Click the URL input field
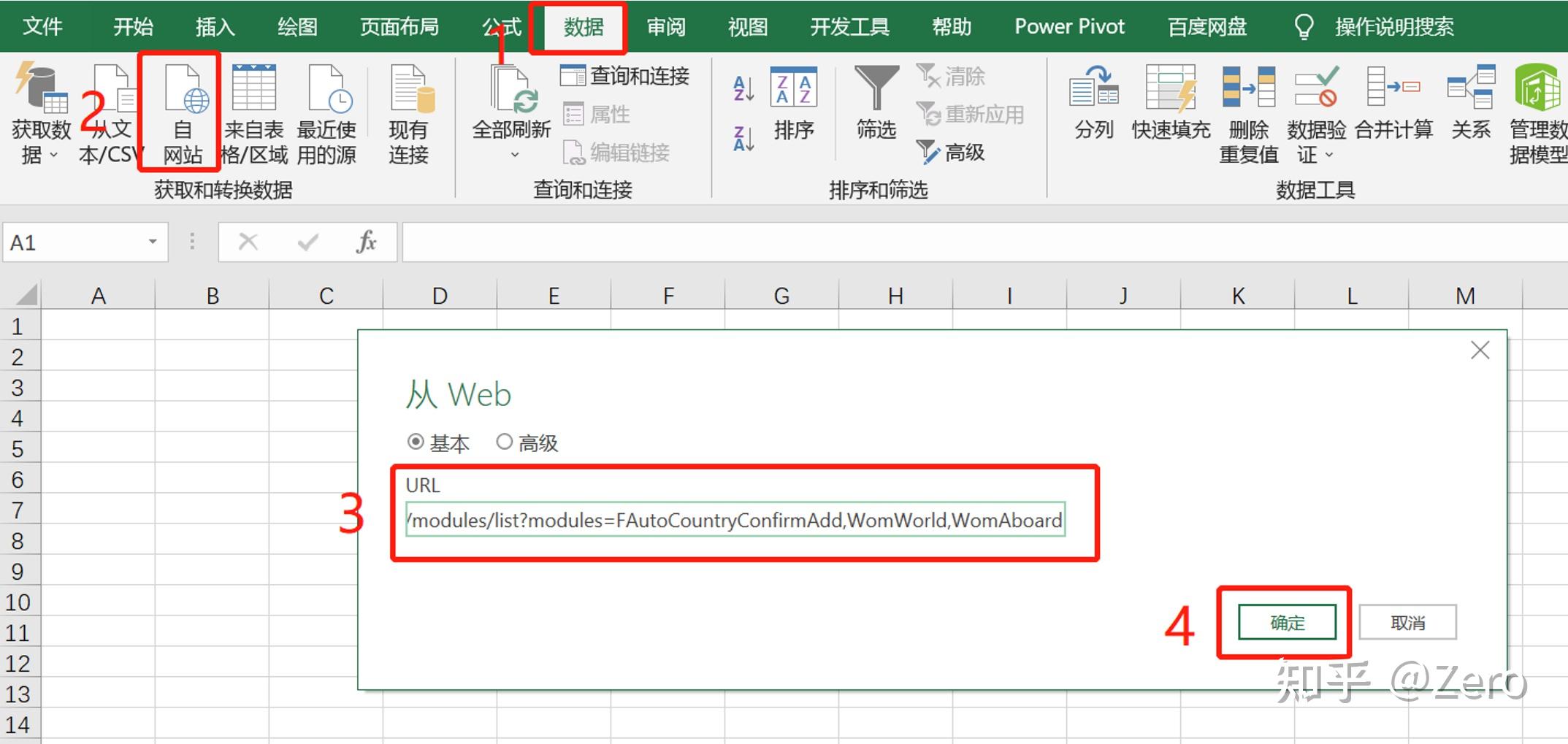The height and width of the screenshot is (744, 1568). pos(735,519)
